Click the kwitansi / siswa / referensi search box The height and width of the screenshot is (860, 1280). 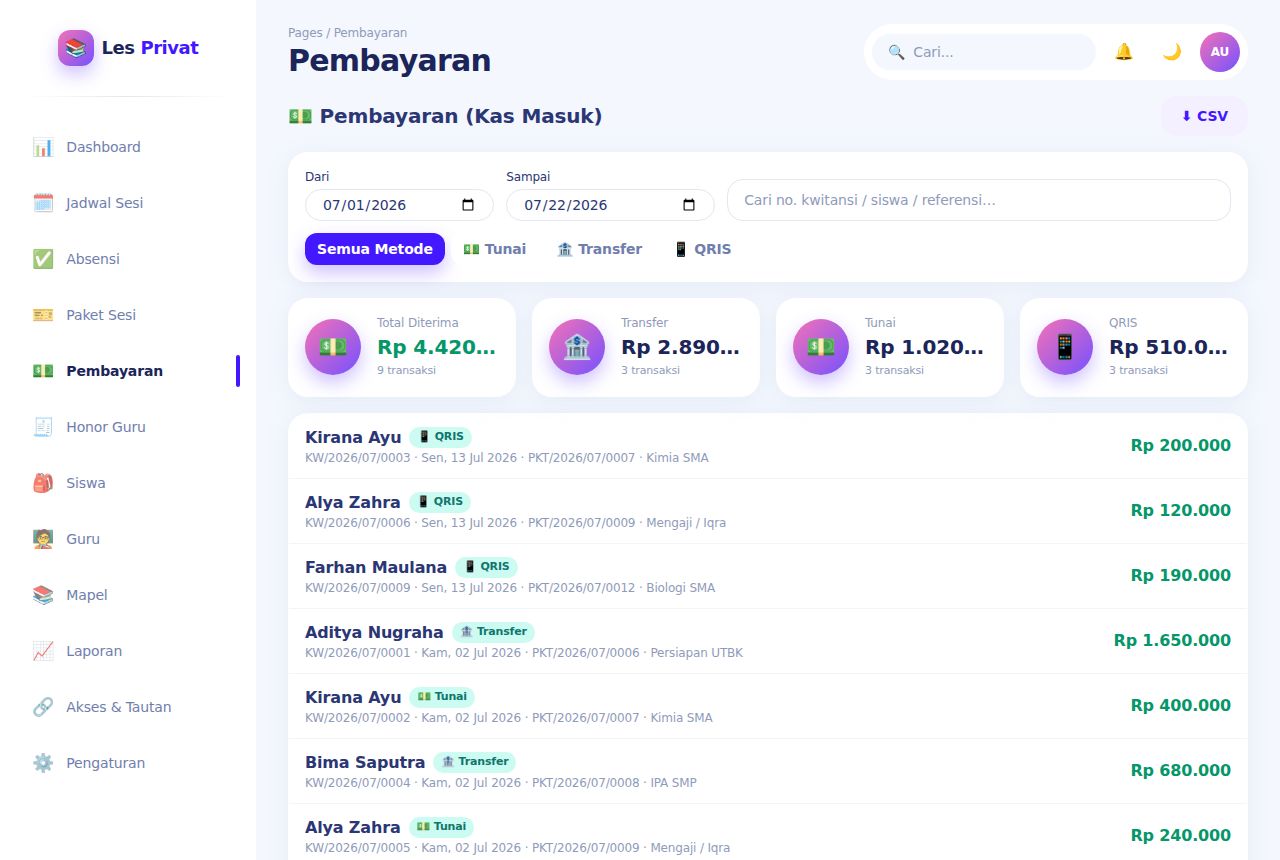pyautogui.click(x=979, y=200)
